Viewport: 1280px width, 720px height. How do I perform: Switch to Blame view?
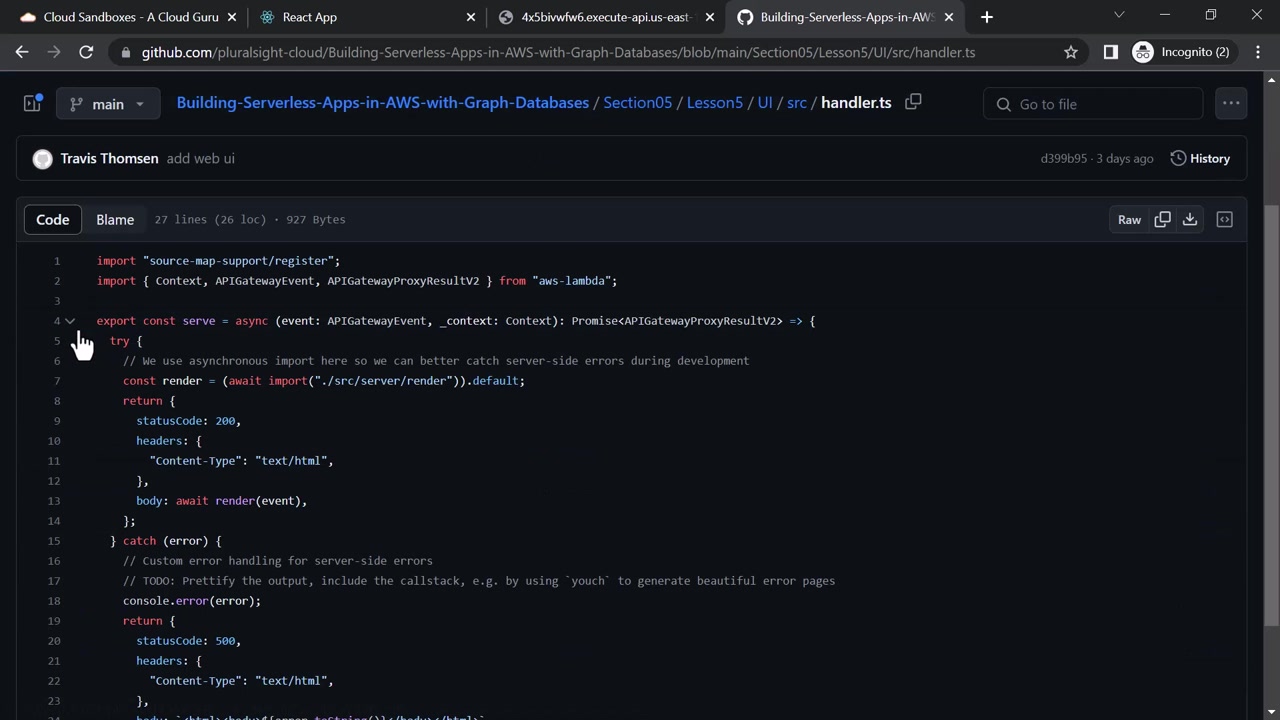tap(115, 219)
